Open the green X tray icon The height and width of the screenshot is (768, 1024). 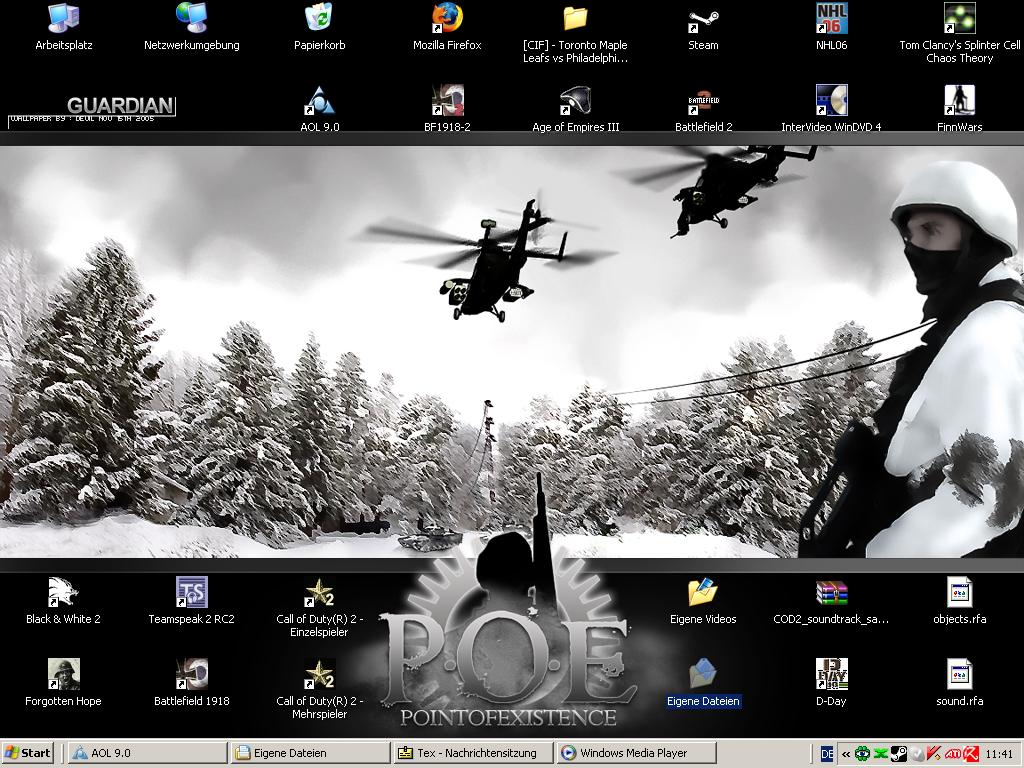pos(881,754)
